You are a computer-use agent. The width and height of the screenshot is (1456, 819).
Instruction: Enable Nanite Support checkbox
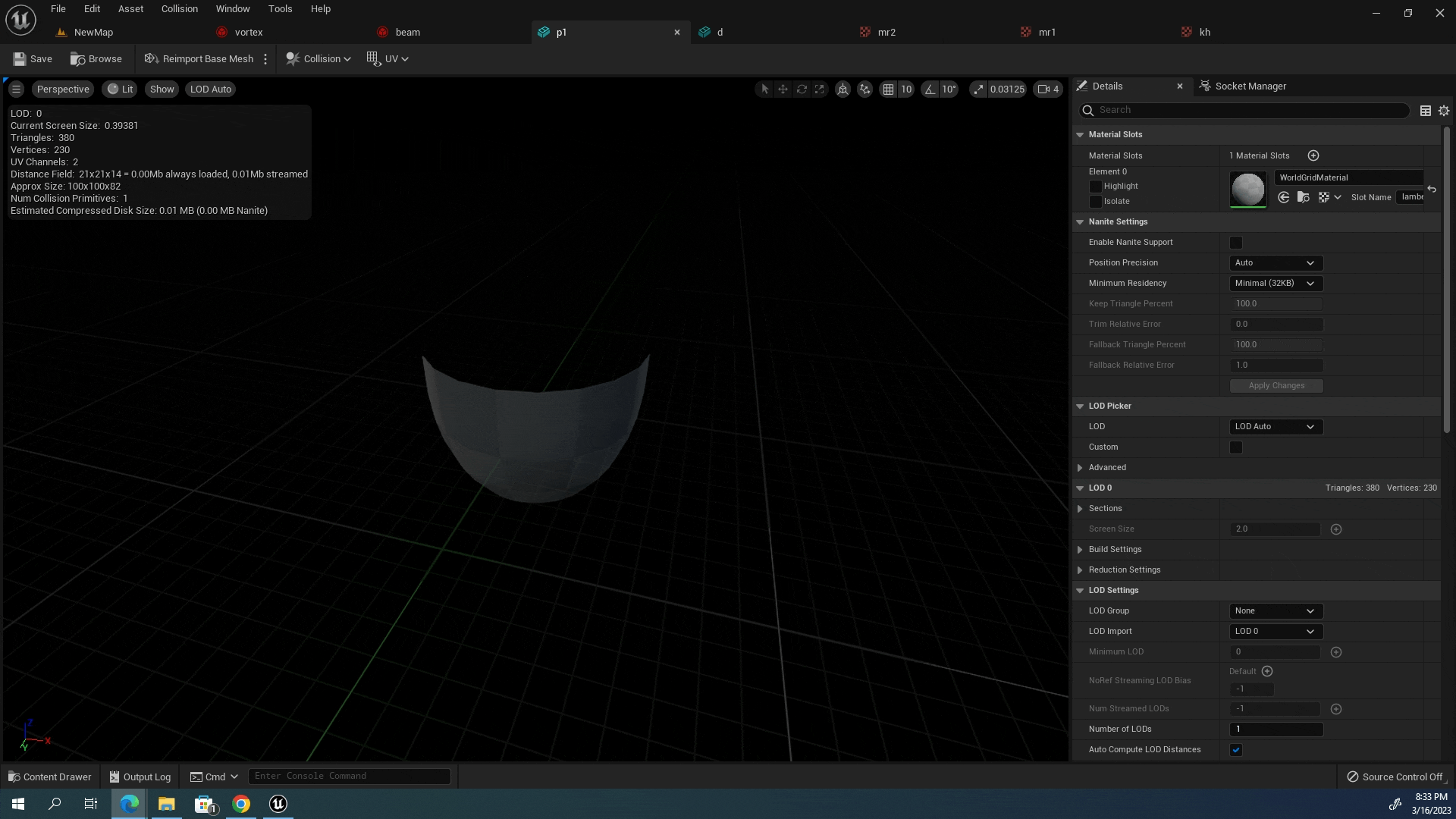(x=1236, y=243)
